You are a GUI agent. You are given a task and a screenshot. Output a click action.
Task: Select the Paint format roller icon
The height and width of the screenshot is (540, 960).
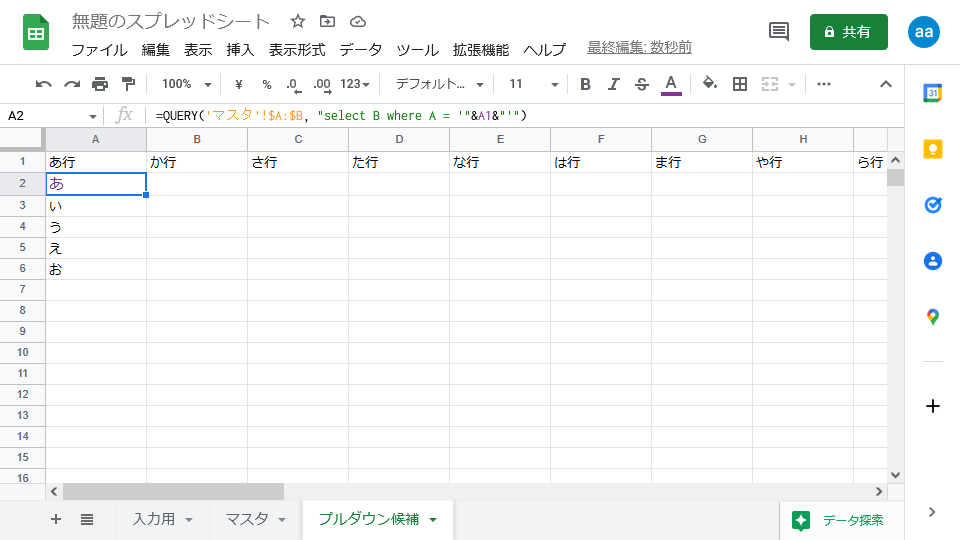[128, 84]
